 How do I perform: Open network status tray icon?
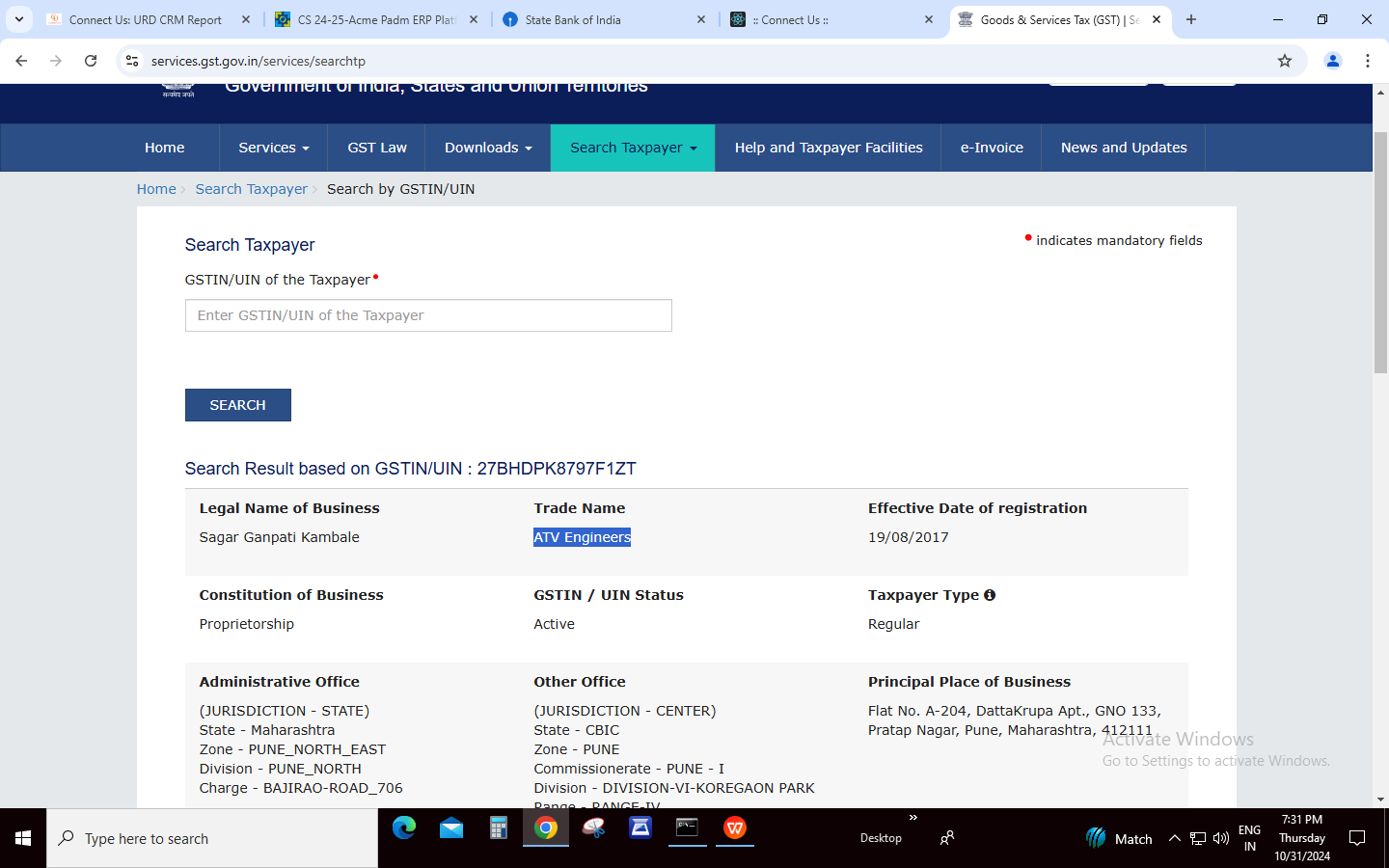(1198, 838)
